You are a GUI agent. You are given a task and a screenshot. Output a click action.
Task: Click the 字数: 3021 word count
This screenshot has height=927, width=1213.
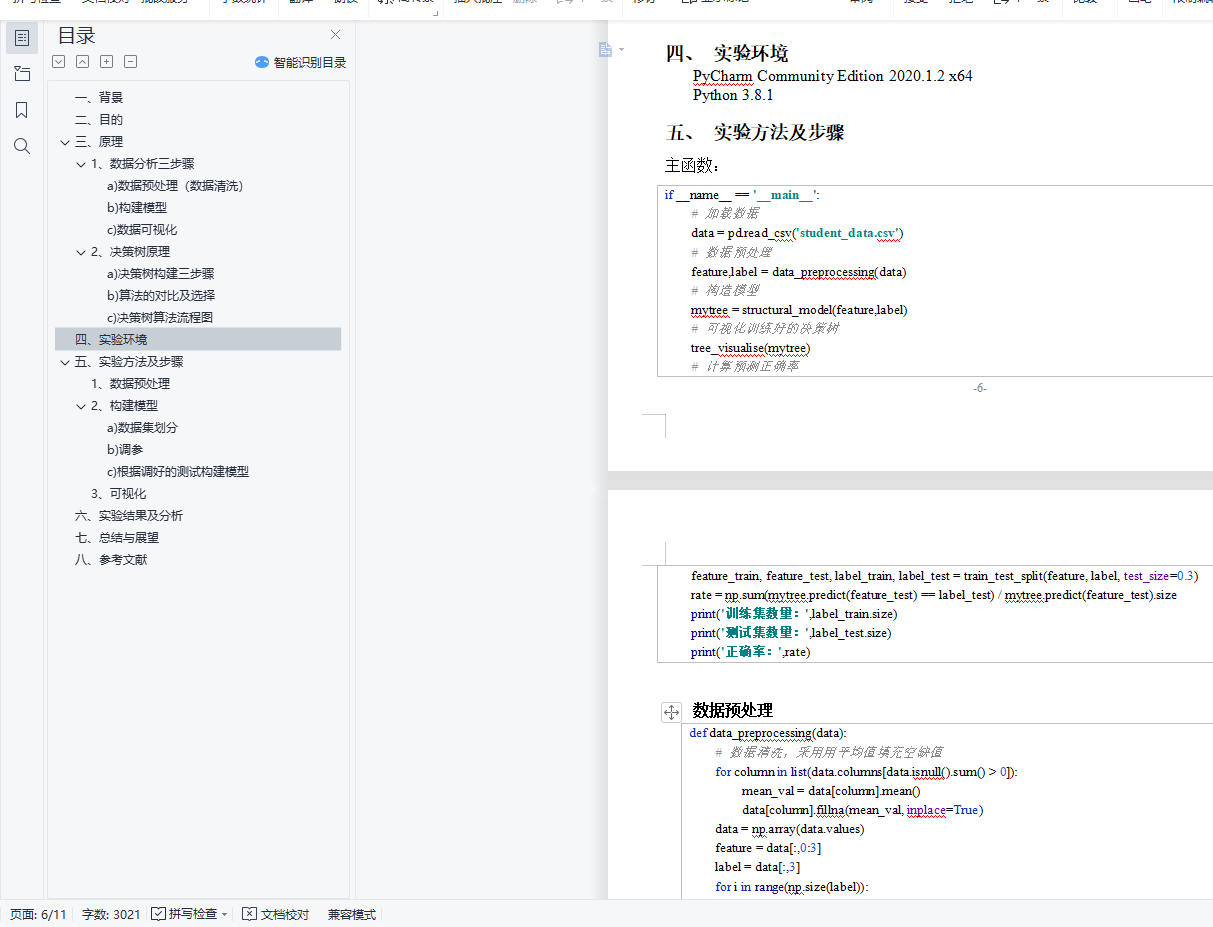pos(111,914)
